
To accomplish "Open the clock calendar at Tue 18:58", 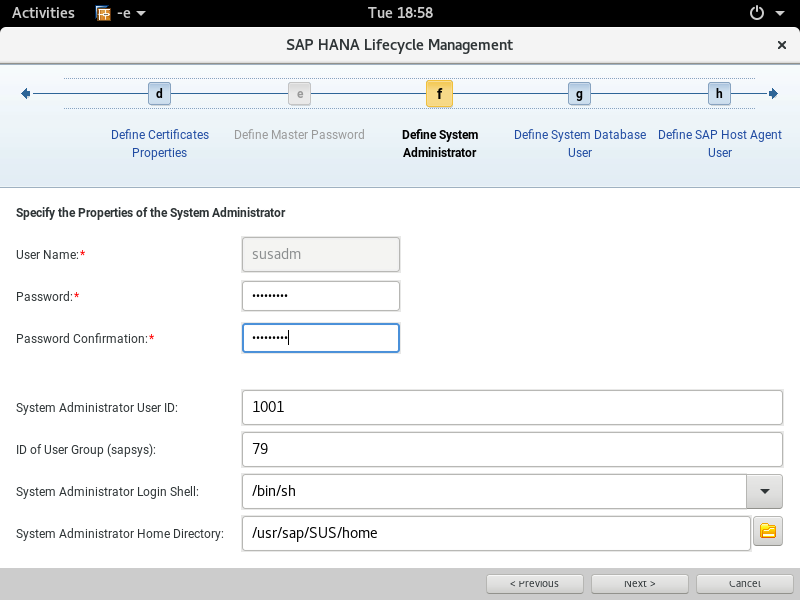I will pos(401,13).
